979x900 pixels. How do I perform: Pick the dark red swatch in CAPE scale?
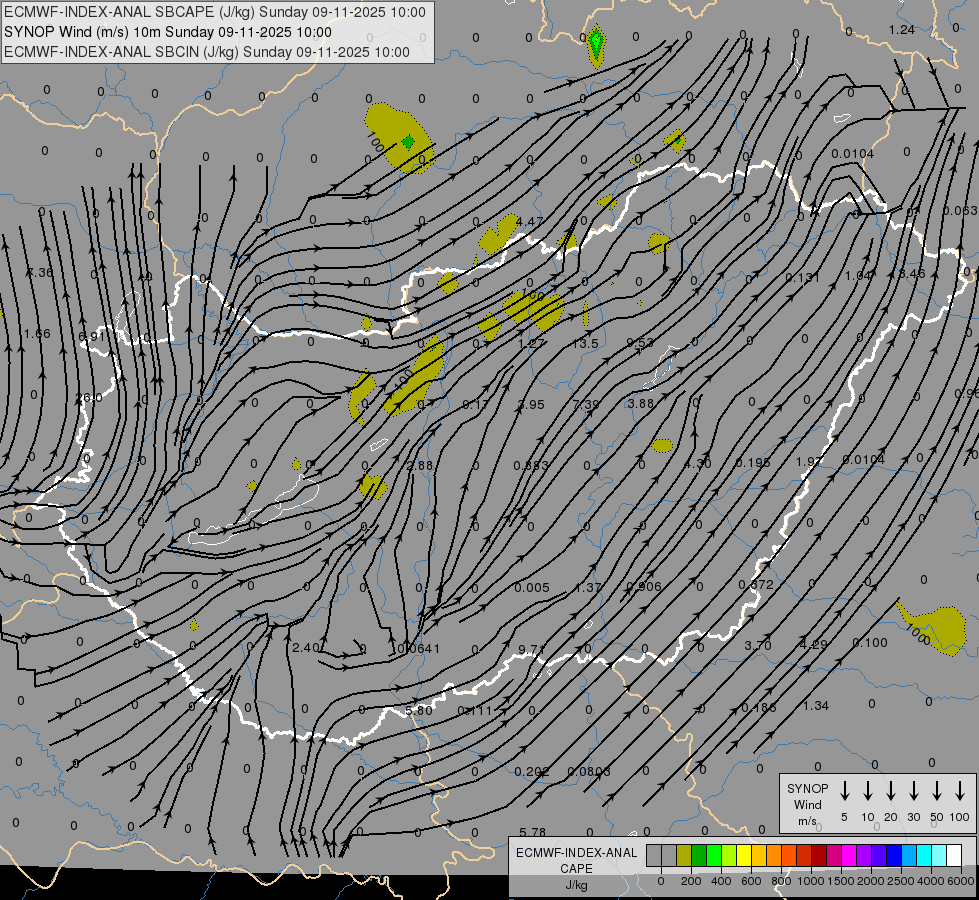tap(819, 855)
